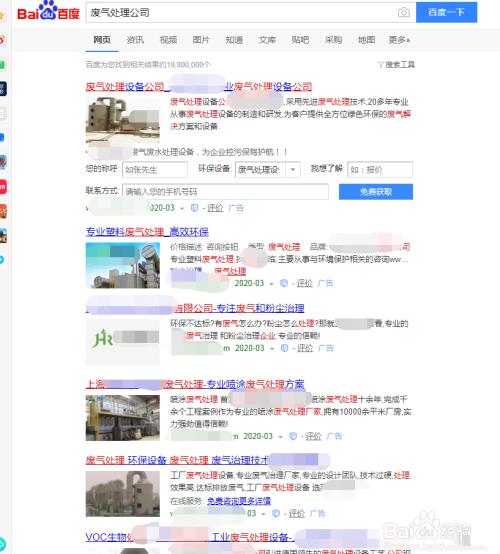Click the first result's equipment thumbnail
Viewport: 500px width, 554px height.
pos(123,120)
